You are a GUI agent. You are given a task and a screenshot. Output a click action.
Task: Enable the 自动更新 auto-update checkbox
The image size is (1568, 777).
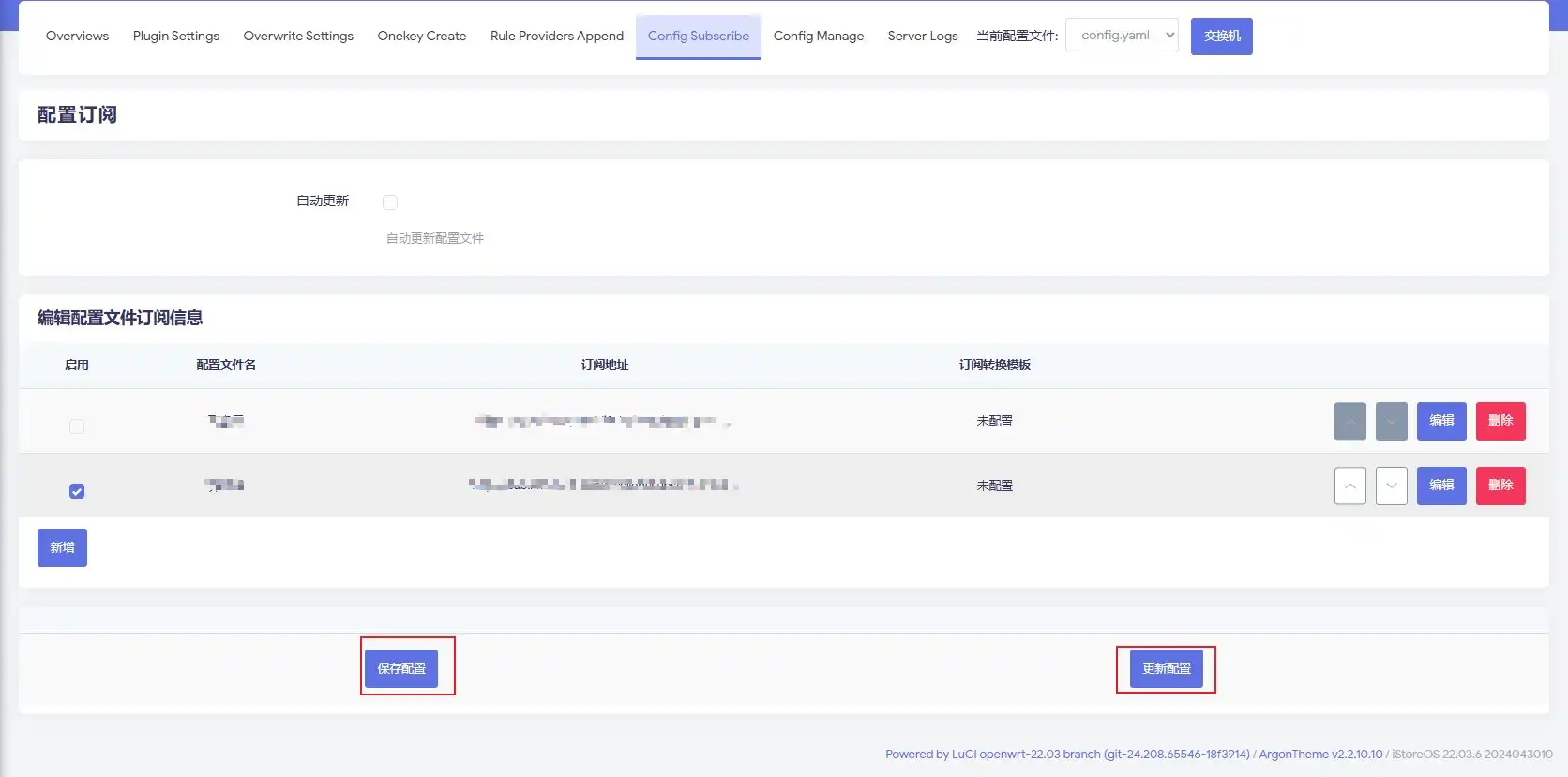pos(390,202)
